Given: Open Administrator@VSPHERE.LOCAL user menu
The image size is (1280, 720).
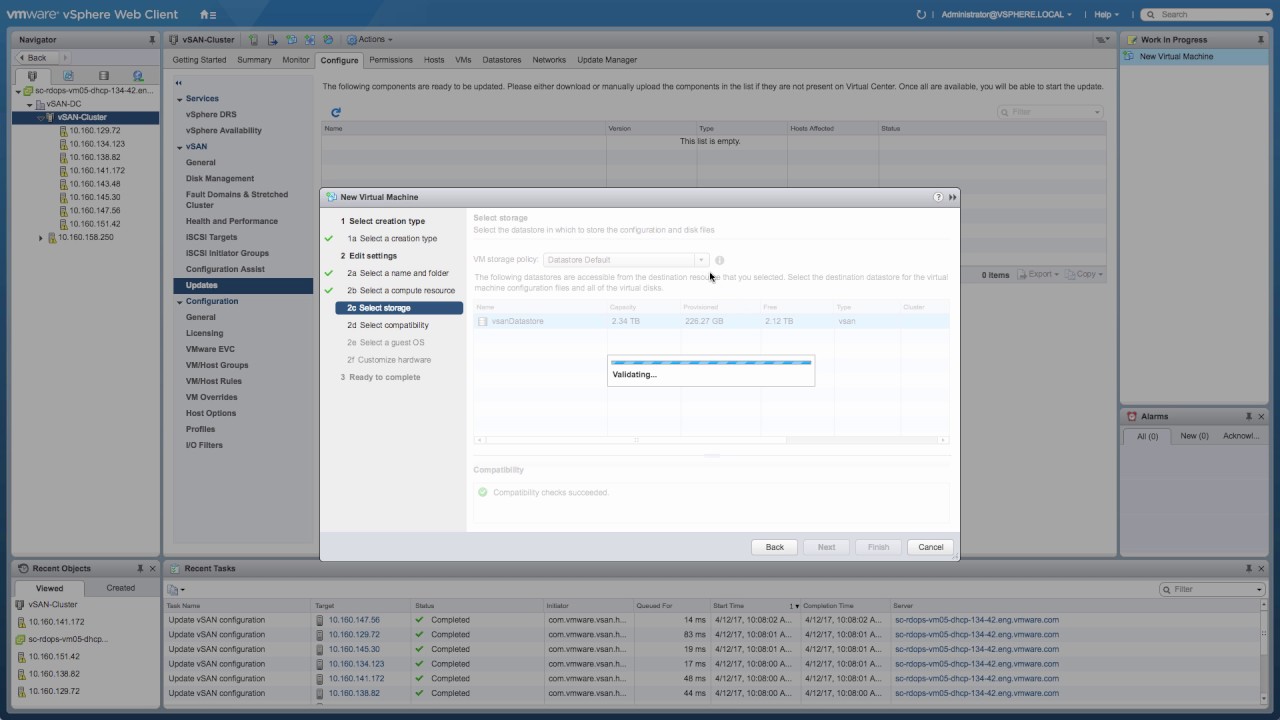Looking at the screenshot, I should pos(1006,14).
